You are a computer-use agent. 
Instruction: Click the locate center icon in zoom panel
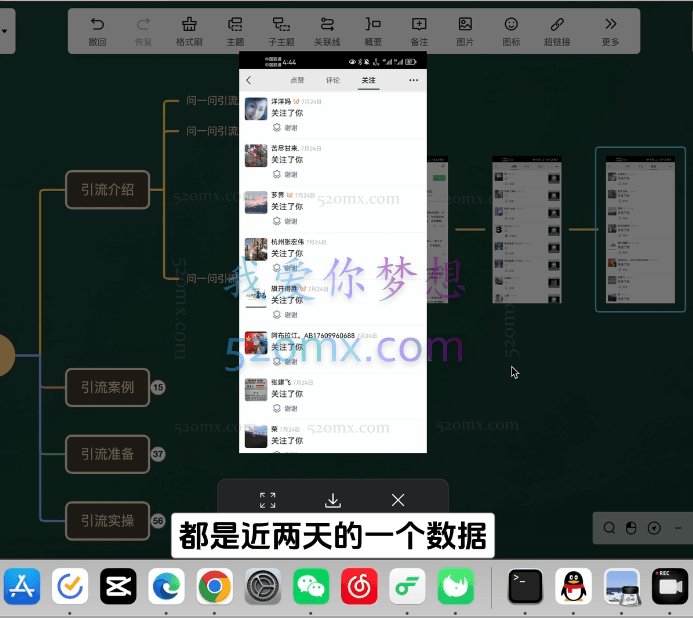(x=654, y=528)
